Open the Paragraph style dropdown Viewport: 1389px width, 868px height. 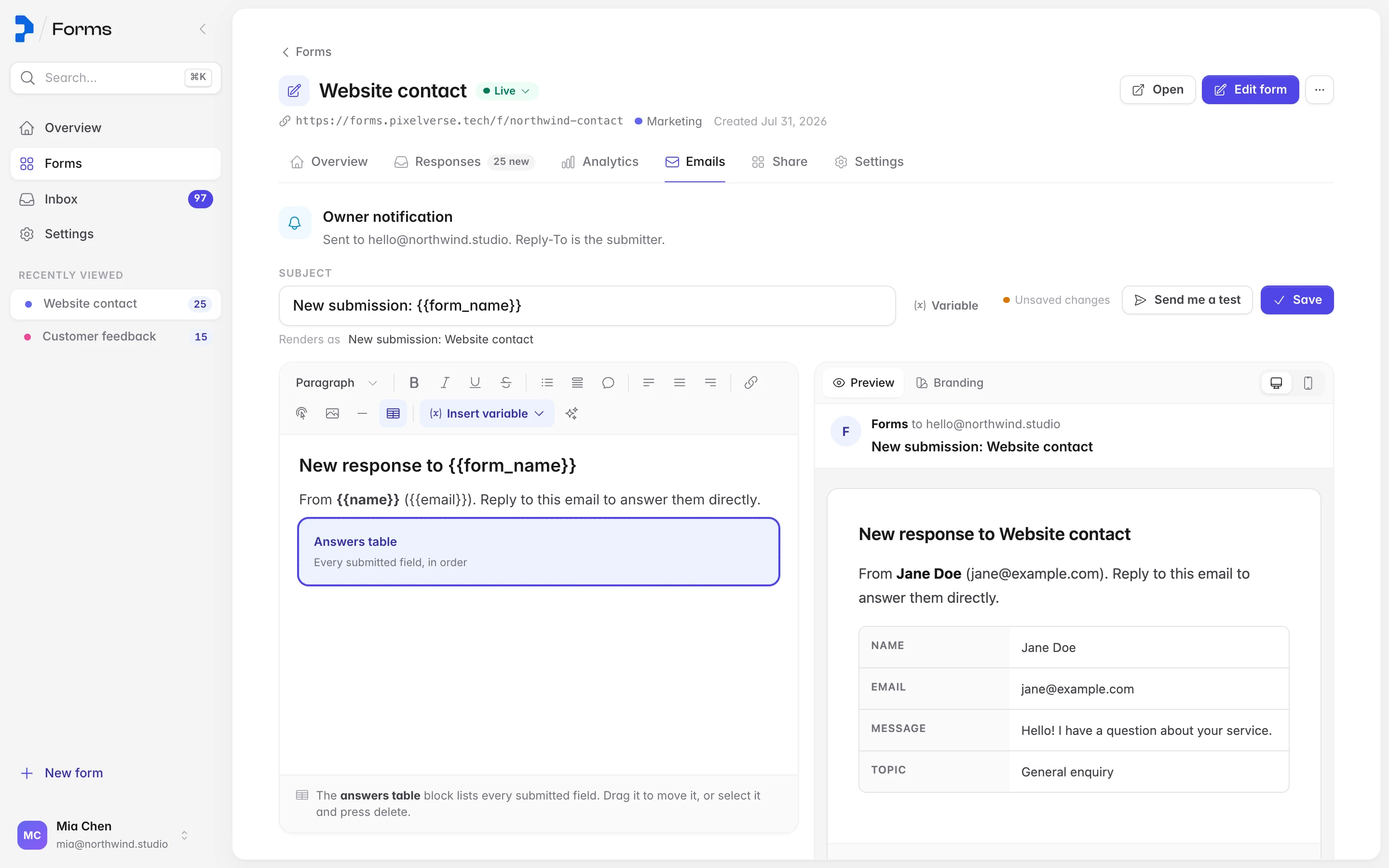pyautogui.click(x=336, y=383)
